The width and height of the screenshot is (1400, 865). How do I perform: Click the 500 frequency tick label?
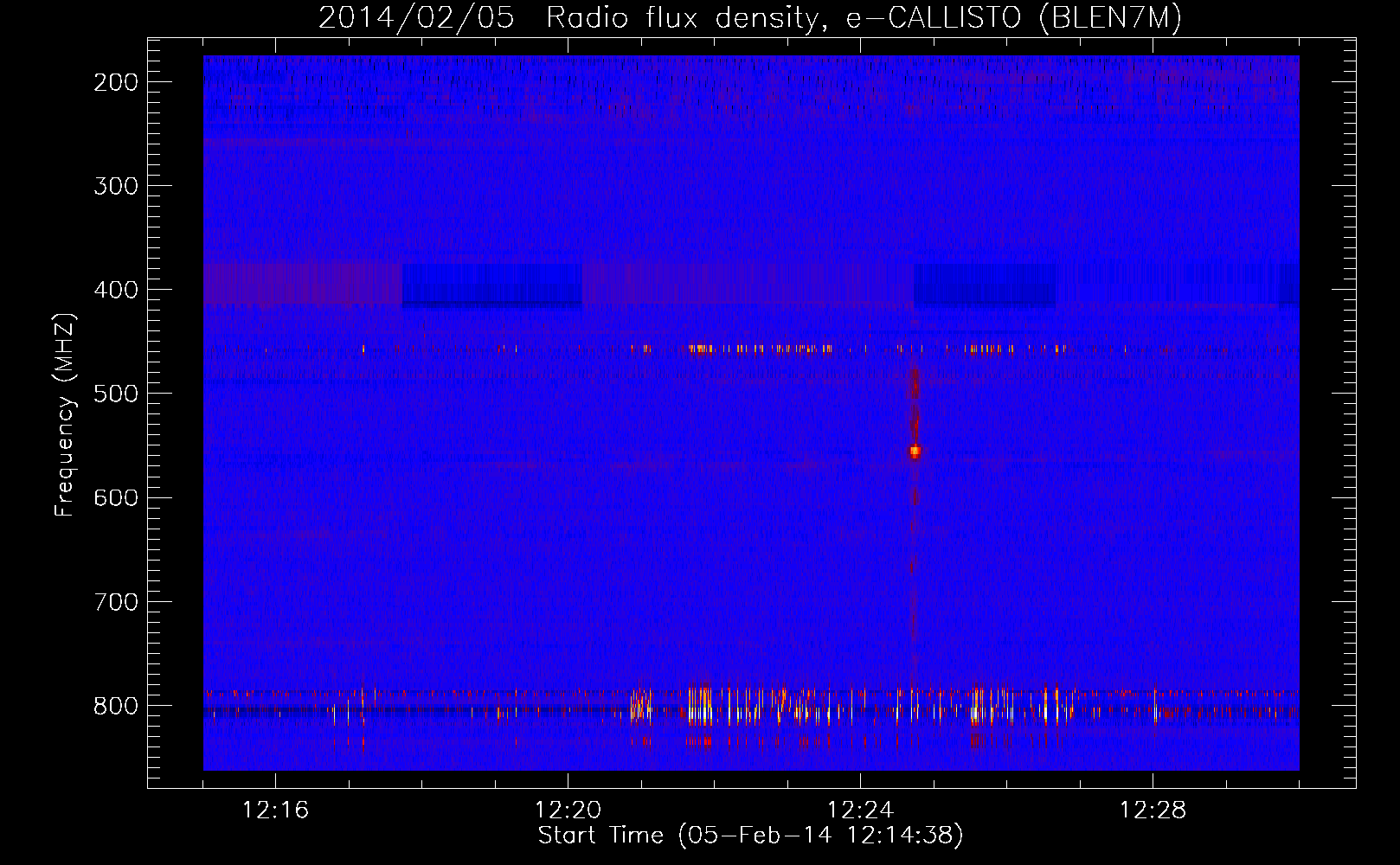116,394
